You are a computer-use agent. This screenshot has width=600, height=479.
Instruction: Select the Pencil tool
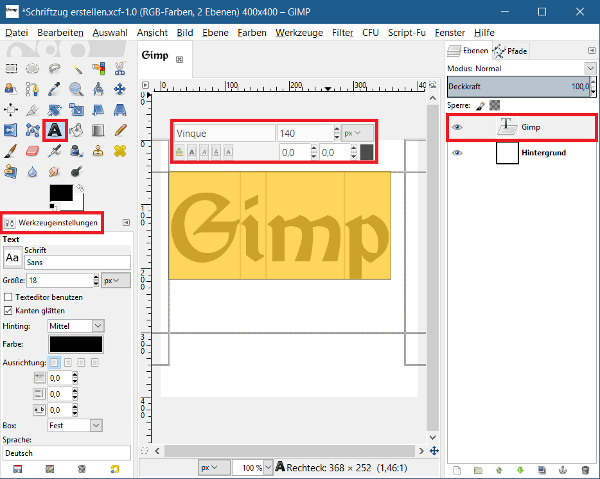(x=120, y=130)
